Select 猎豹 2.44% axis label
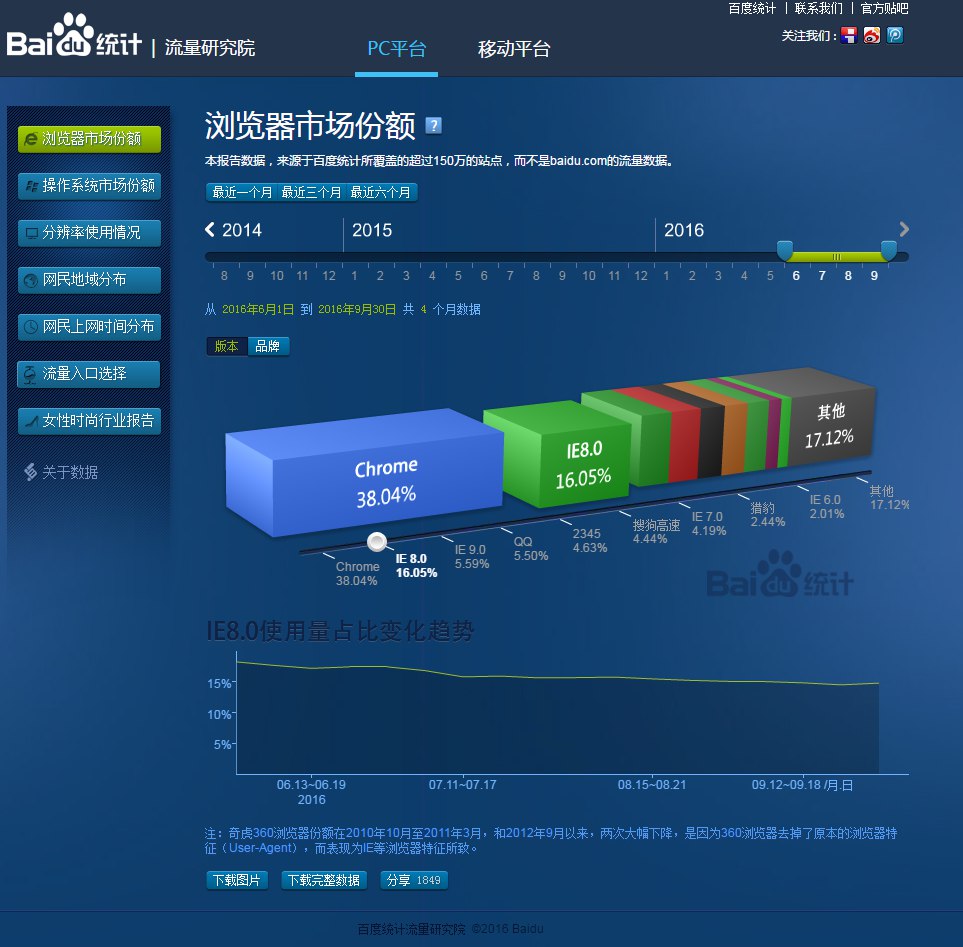 [768, 515]
